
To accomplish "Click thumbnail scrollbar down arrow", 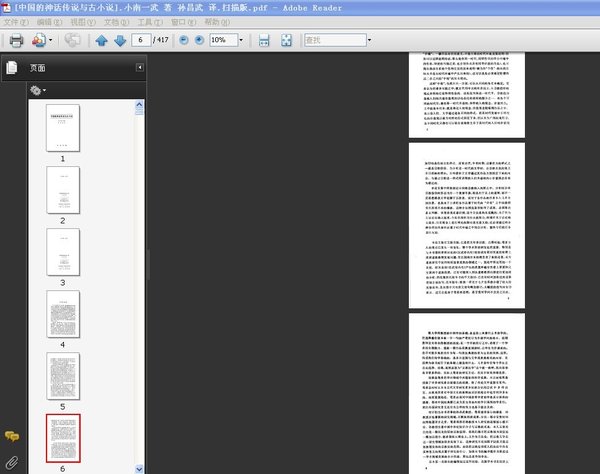I will point(139,469).
